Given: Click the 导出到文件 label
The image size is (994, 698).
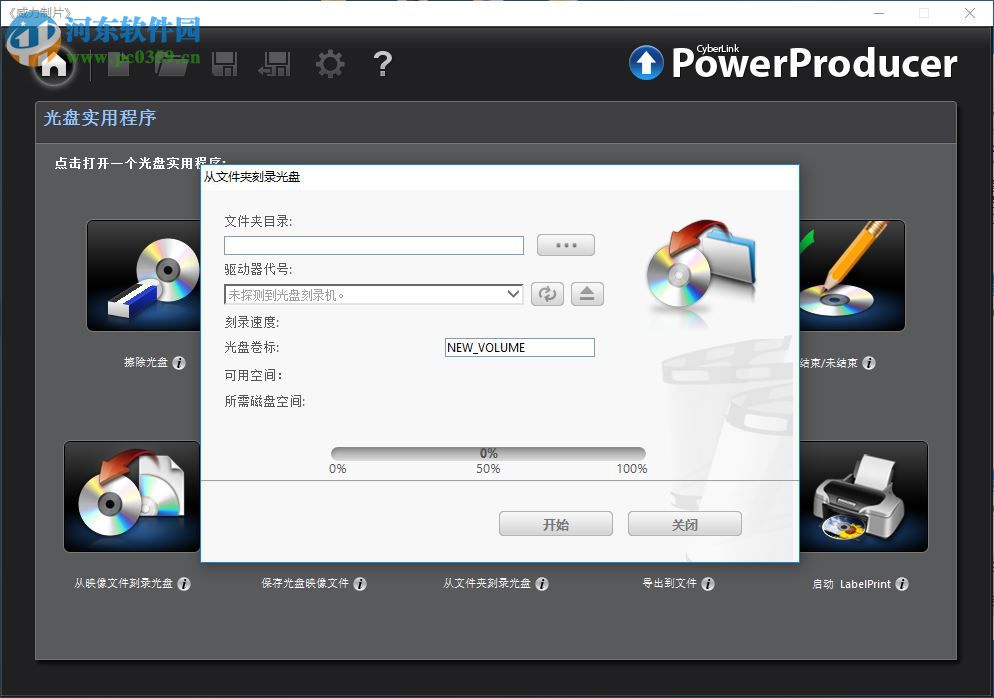Looking at the screenshot, I should point(669,583).
